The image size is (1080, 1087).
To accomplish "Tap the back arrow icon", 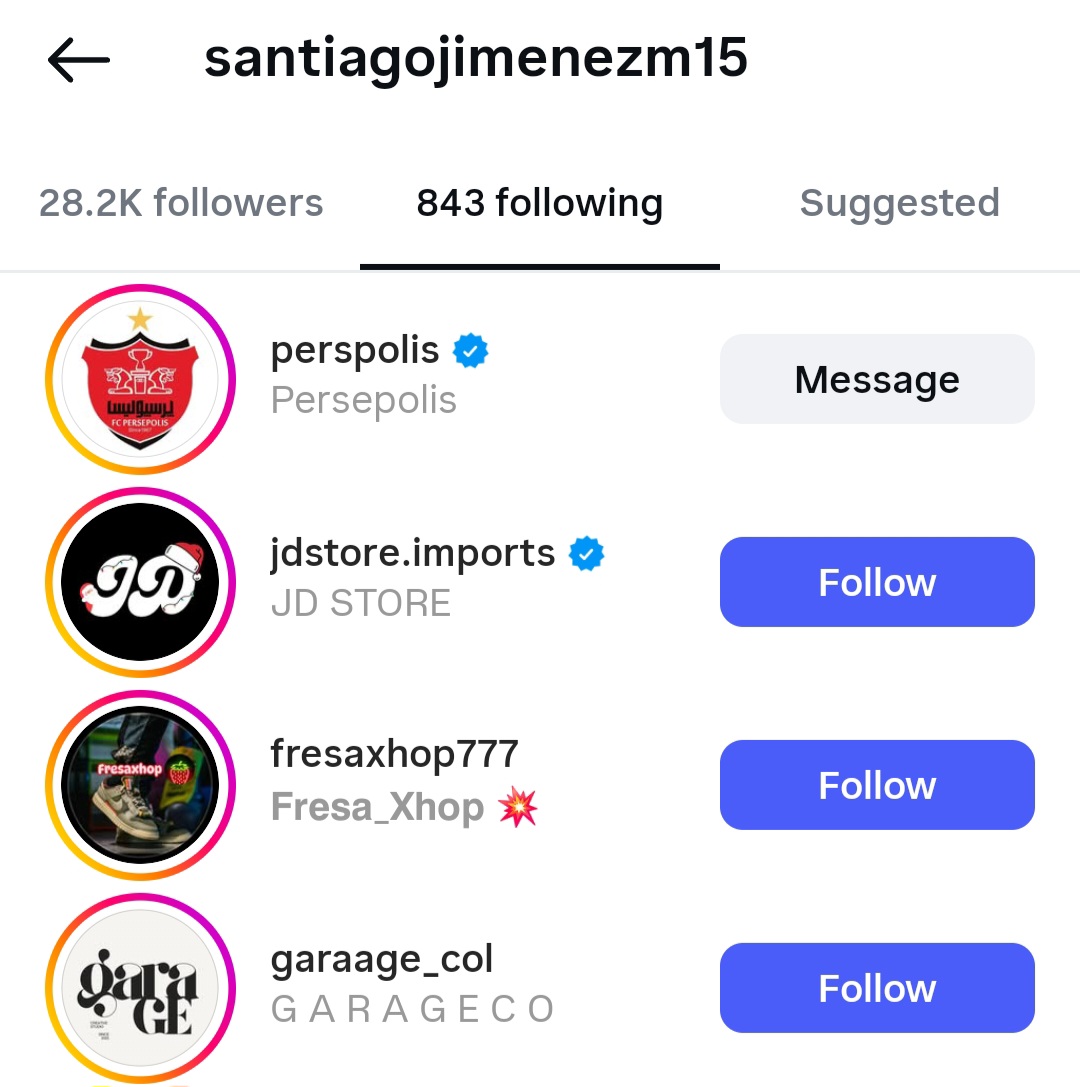I will 78,61.
